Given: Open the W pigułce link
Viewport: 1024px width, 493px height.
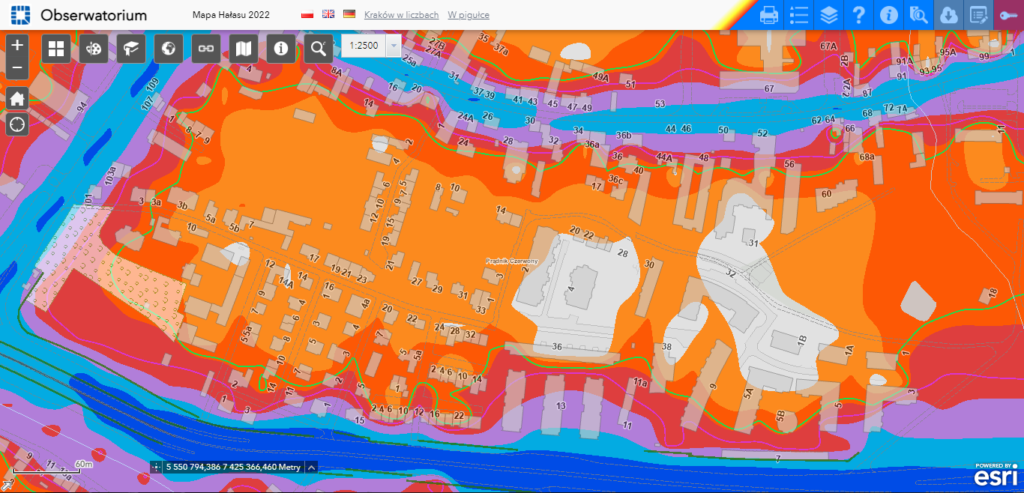Looking at the screenshot, I should pyautogui.click(x=468, y=16).
